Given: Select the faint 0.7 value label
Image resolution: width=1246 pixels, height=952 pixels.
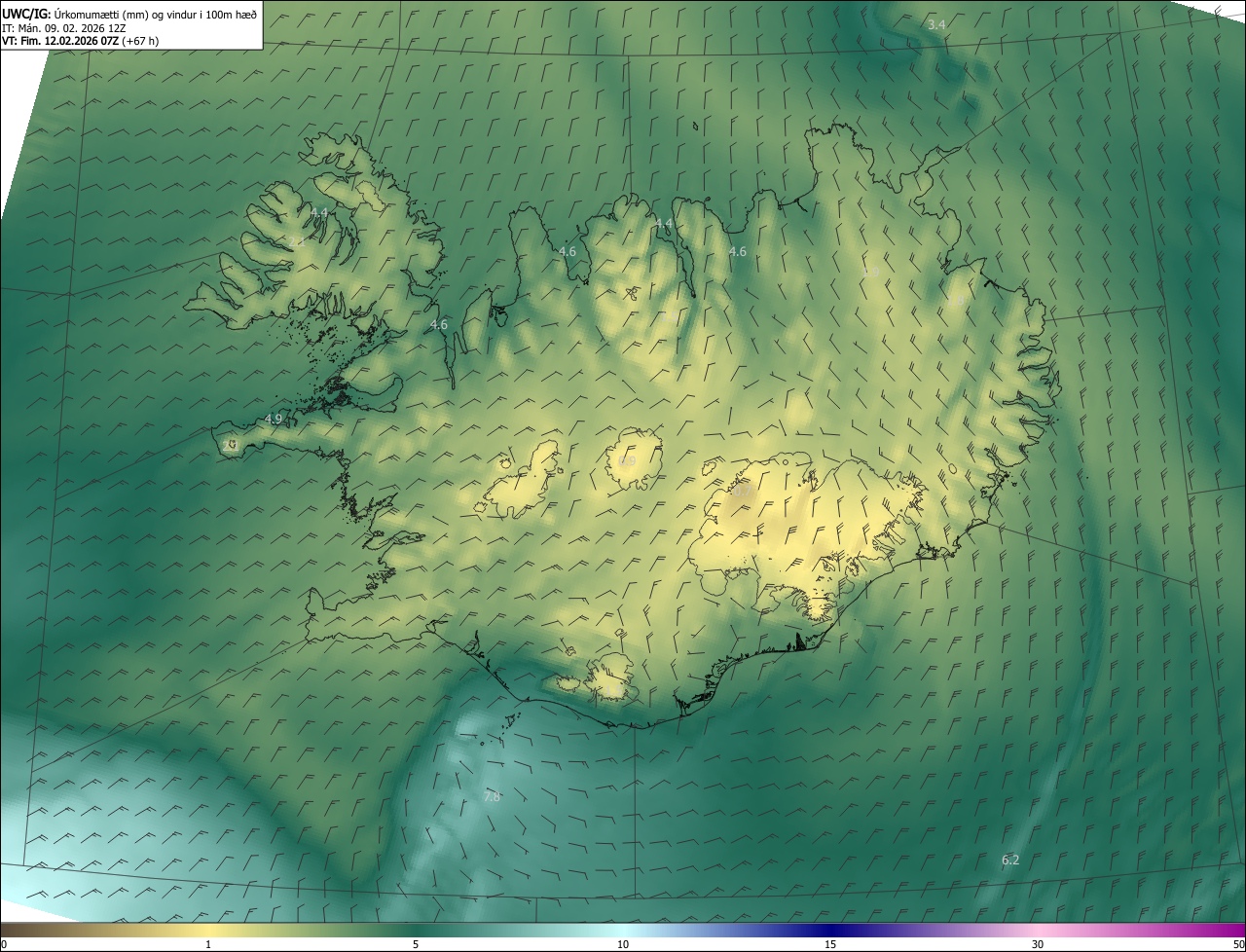Looking at the screenshot, I should [743, 492].
